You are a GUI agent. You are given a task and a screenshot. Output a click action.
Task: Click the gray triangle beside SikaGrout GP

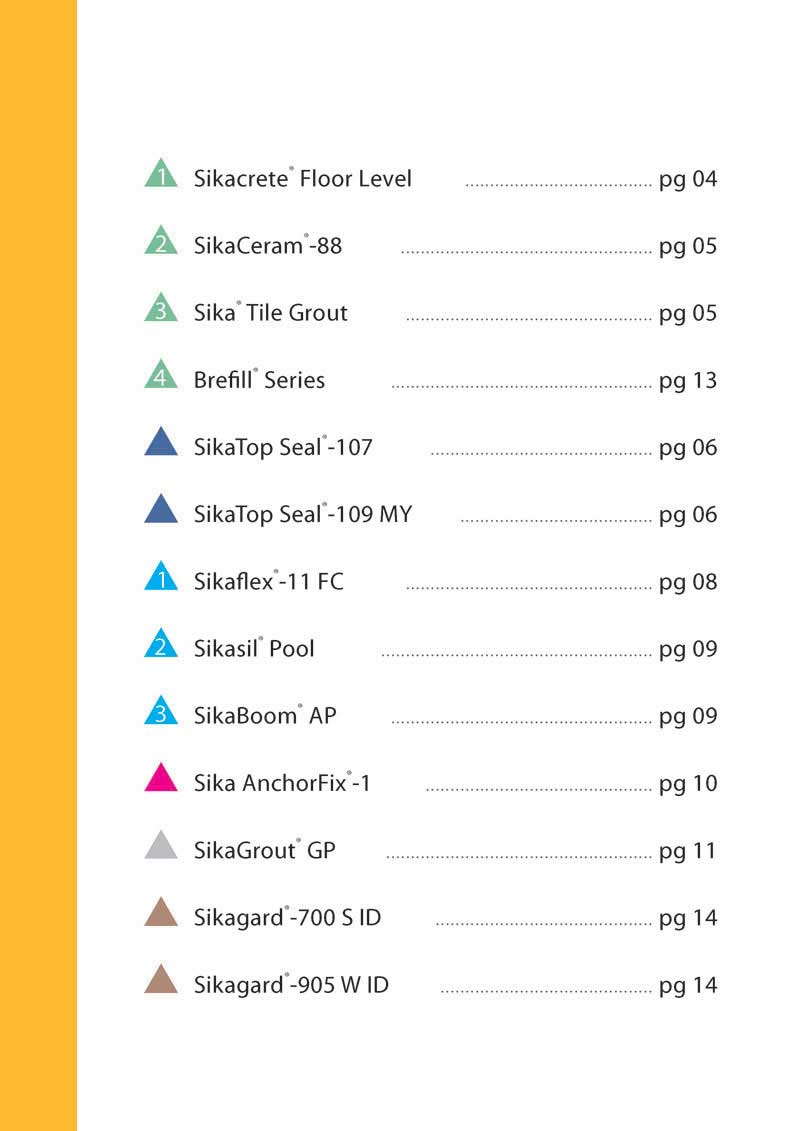pyautogui.click(x=161, y=845)
